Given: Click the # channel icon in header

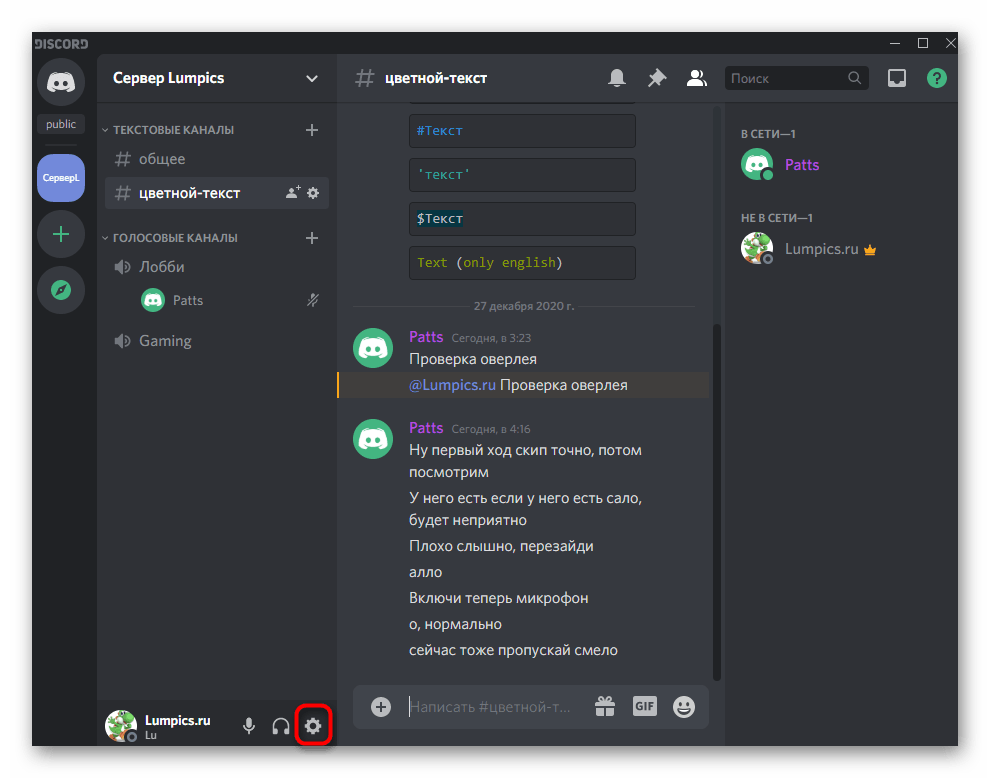Looking at the screenshot, I should (364, 78).
